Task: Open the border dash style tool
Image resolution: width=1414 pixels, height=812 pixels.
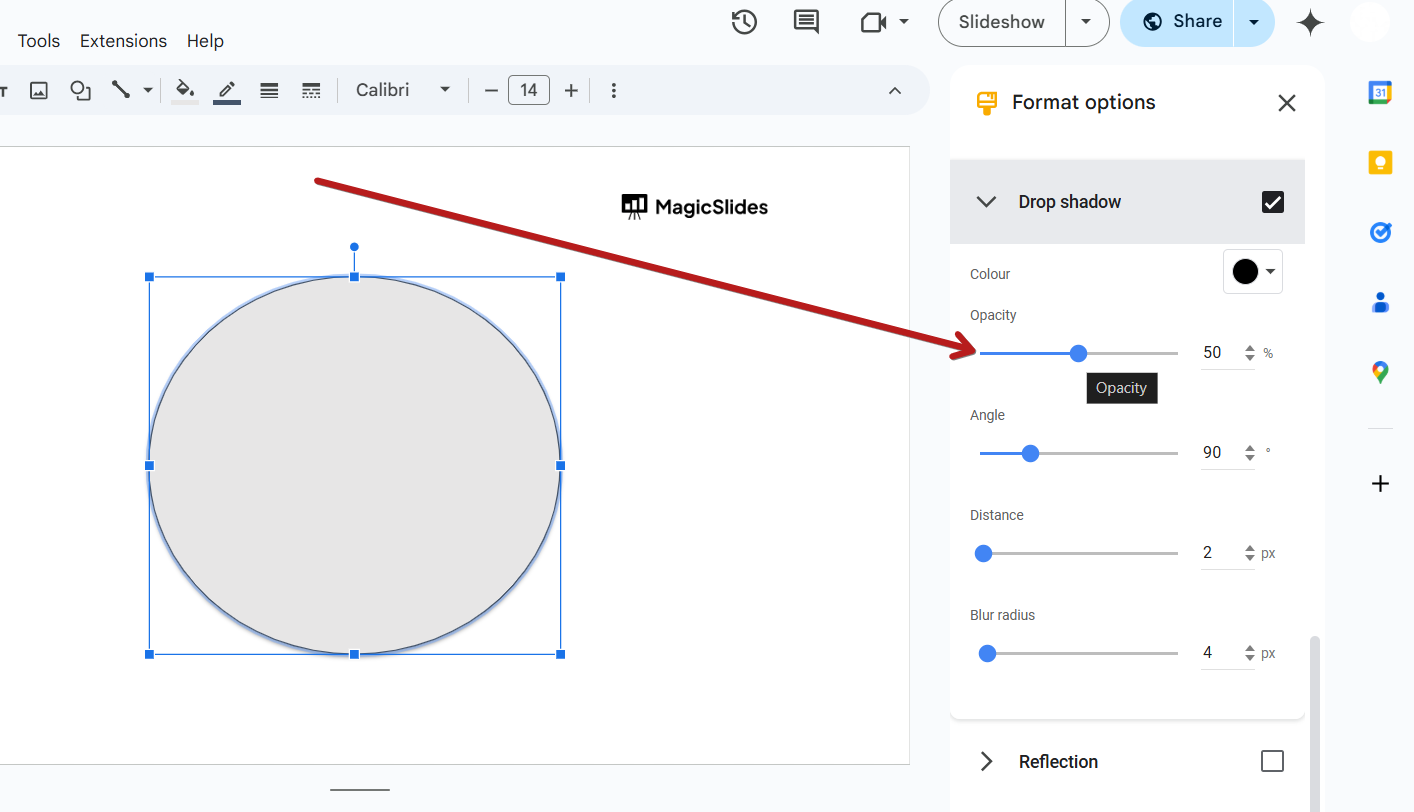Action: click(311, 90)
